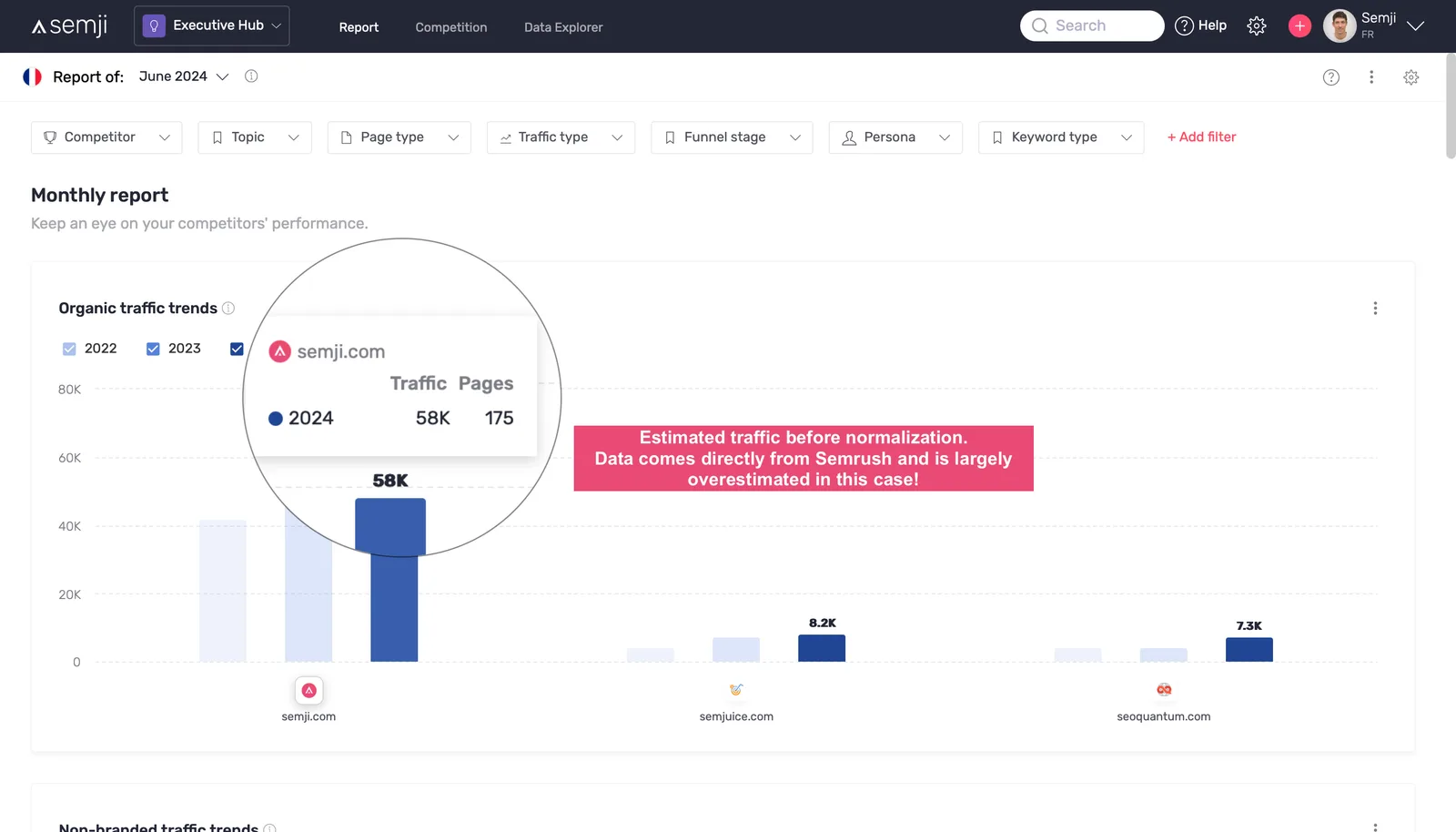Screen dimensions: 1456x832
Task: Click info icon beside Non-branded traffic trends
Action: [270, 828]
